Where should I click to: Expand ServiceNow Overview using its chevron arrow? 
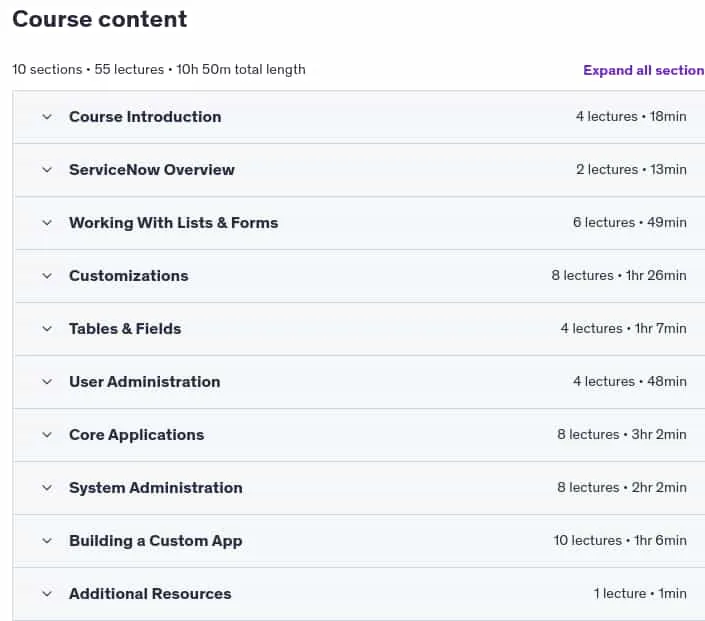click(47, 170)
